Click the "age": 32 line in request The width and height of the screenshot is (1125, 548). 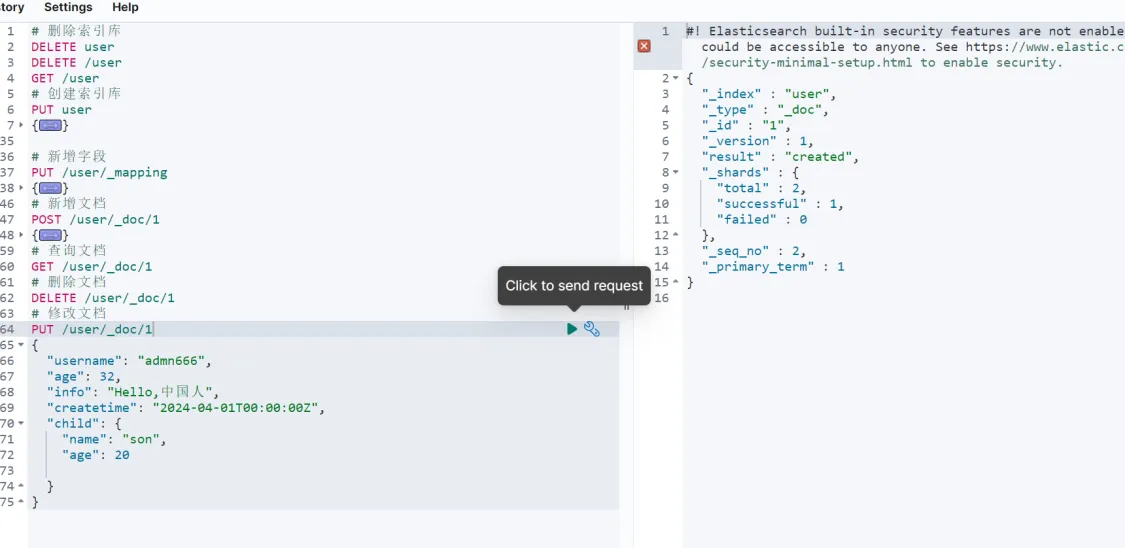[x=84, y=377]
